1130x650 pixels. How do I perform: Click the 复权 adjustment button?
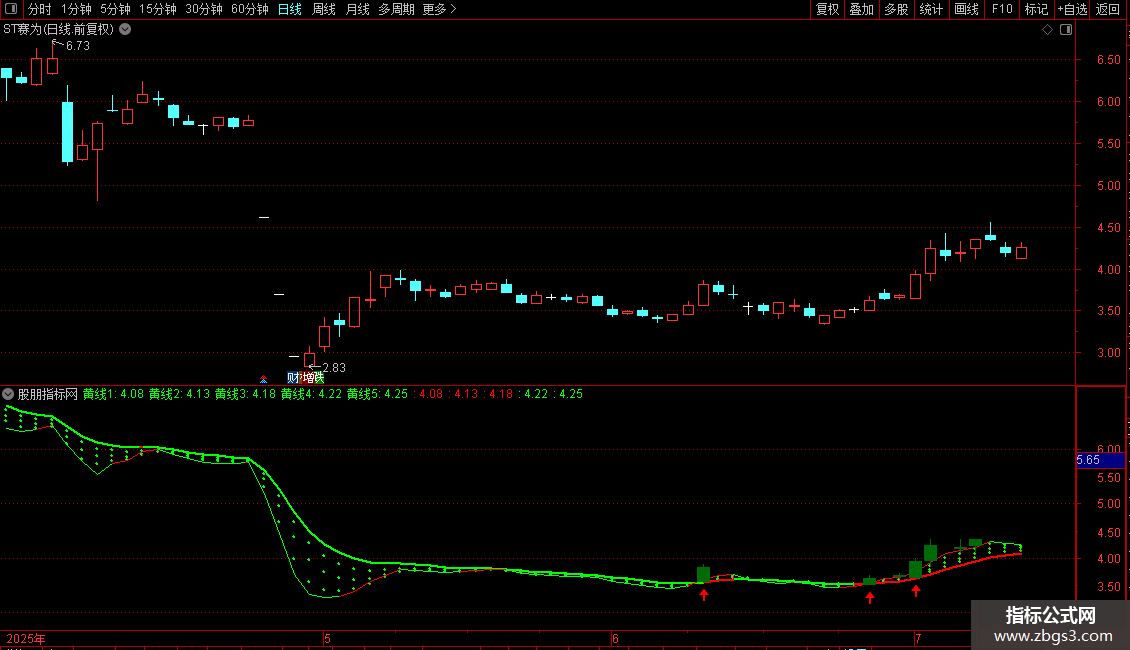827,9
